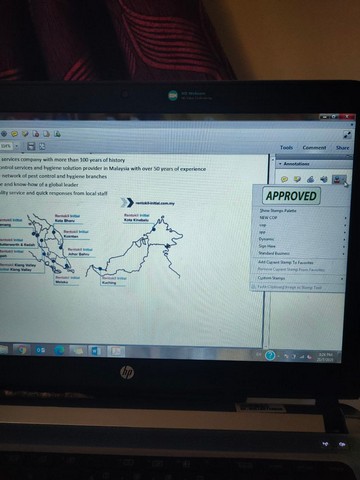Screen dimensions: 360x480
Task: Pick the APPROVED stamp preview
Action: pos(291,196)
